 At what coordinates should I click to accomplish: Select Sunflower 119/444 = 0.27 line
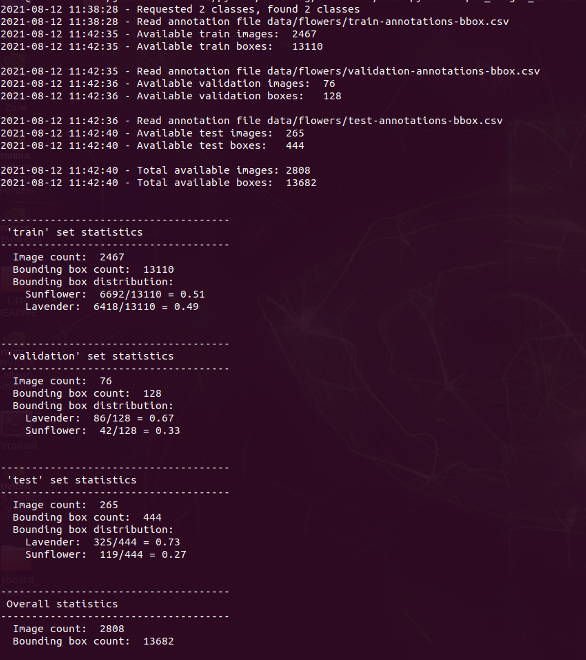pyautogui.click(x=106, y=554)
